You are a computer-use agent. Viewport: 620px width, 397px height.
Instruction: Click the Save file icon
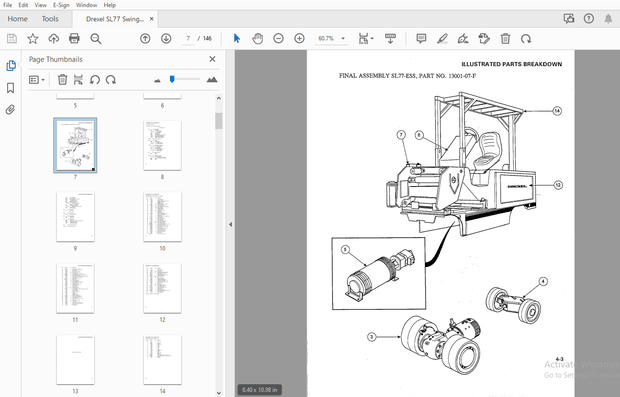[x=12, y=38]
